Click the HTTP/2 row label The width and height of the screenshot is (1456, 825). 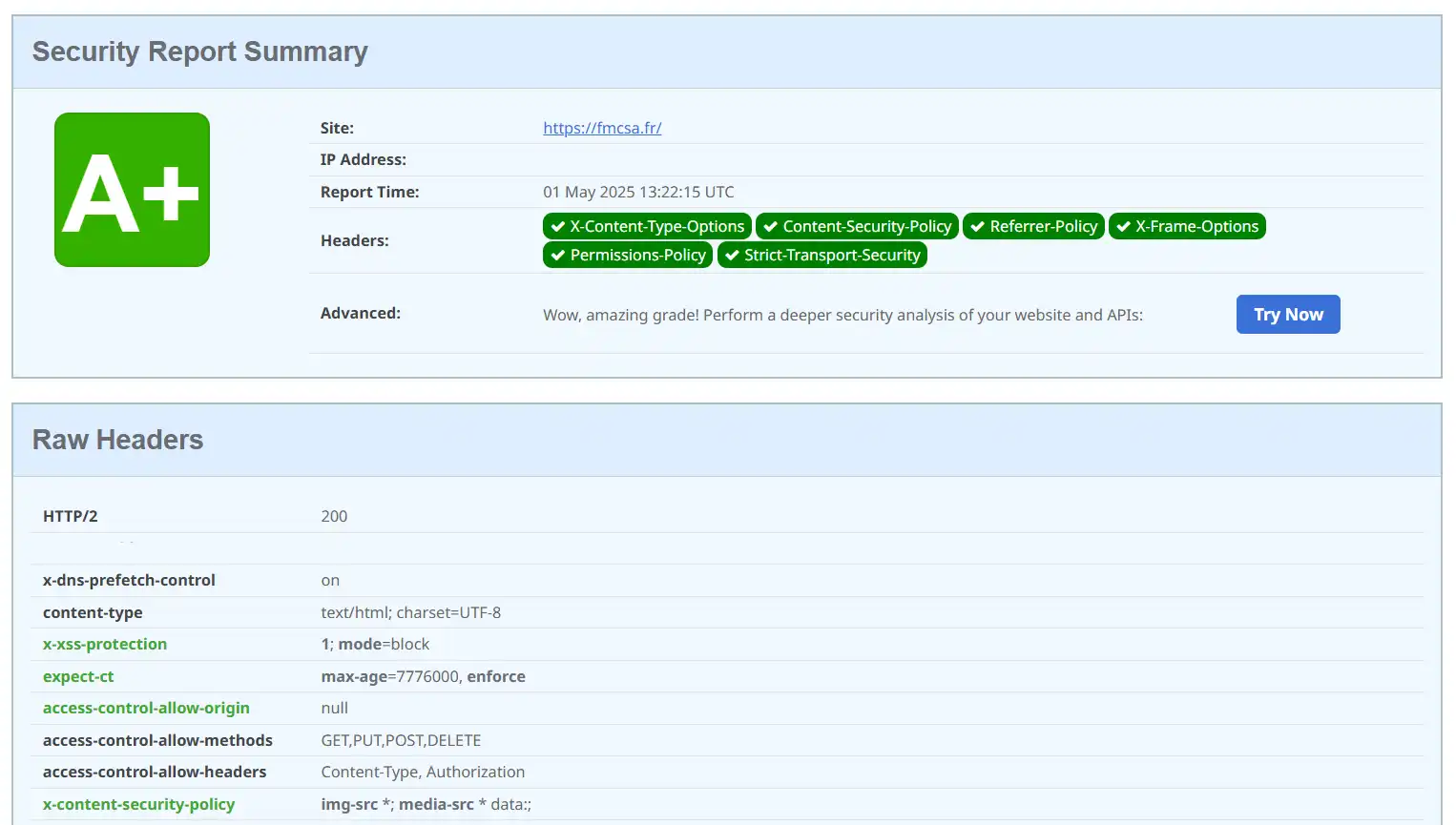coord(71,516)
